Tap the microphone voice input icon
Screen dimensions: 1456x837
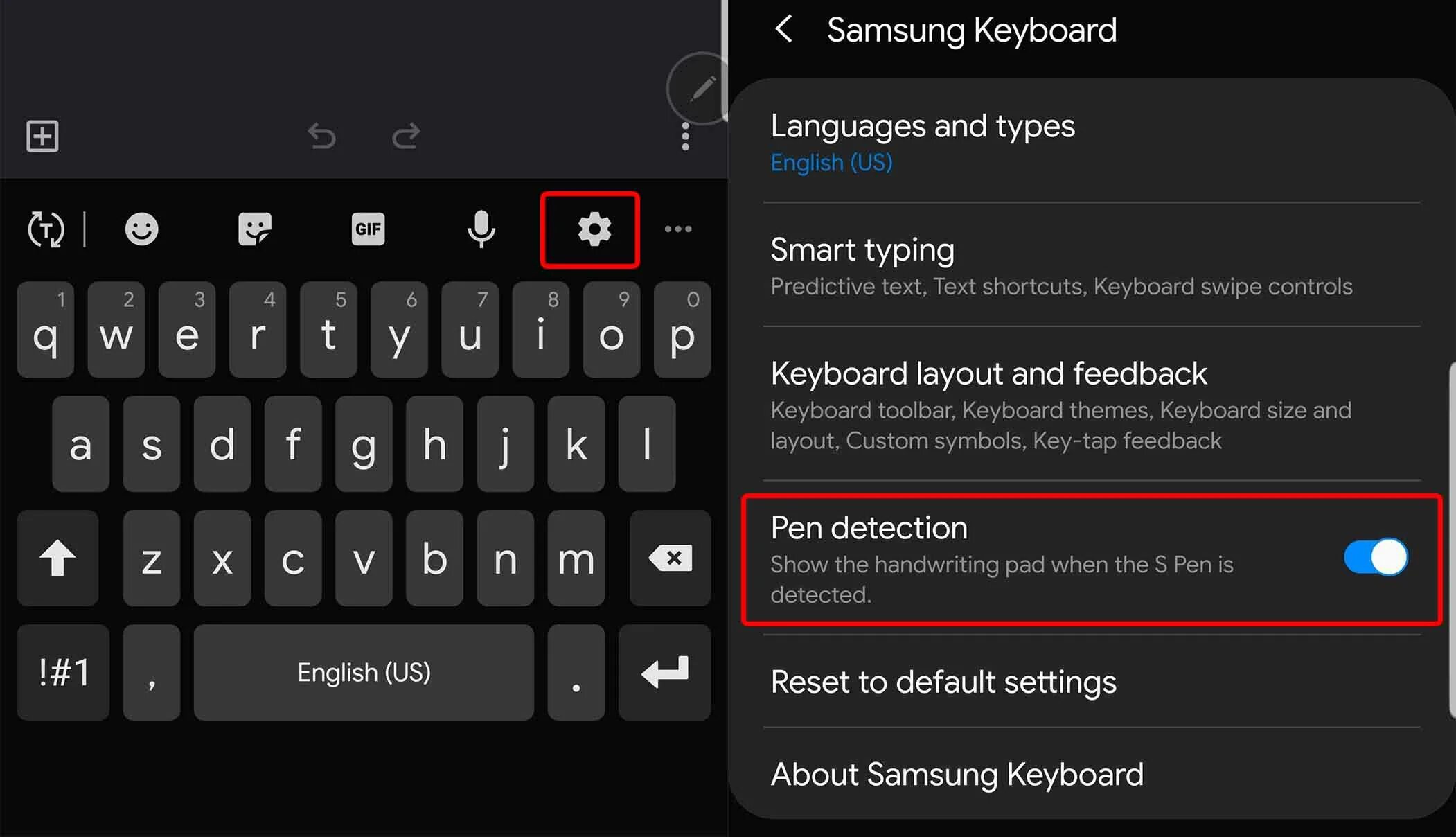click(x=481, y=229)
